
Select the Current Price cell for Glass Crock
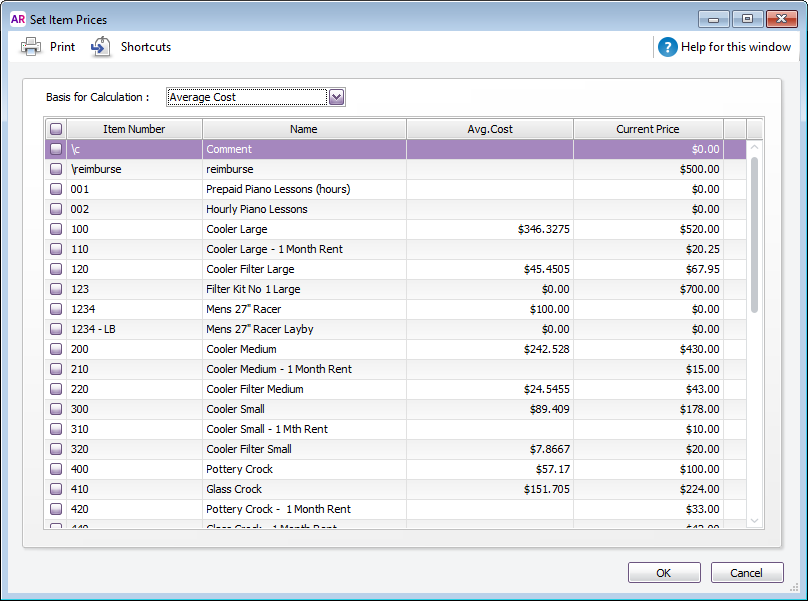648,489
